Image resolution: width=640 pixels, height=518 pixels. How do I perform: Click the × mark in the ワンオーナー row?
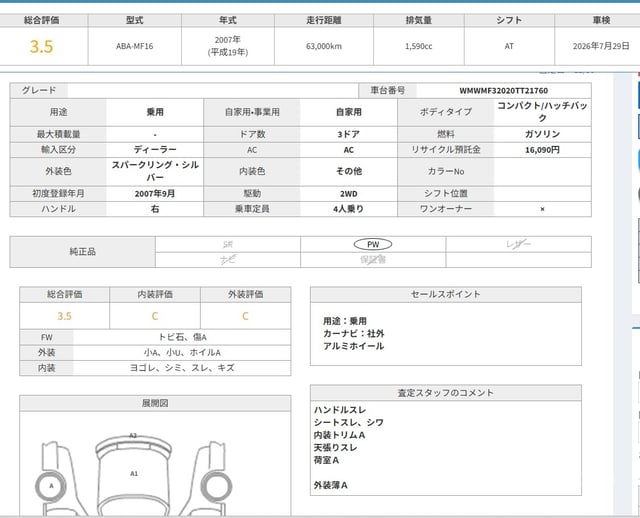(542, 209)
